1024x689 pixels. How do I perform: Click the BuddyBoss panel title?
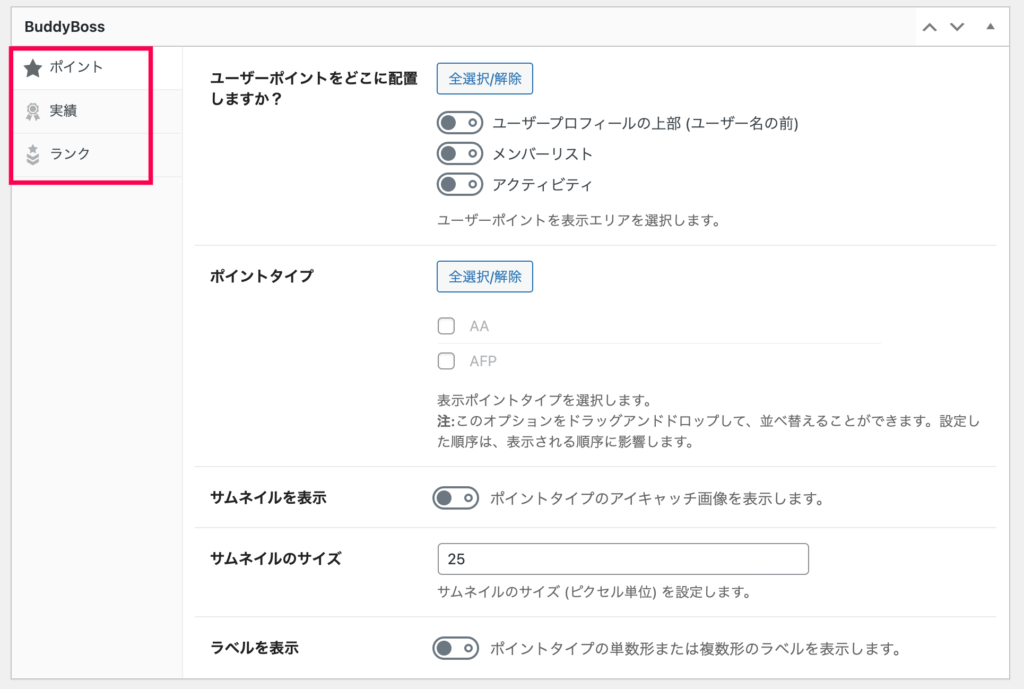[65, 27]
